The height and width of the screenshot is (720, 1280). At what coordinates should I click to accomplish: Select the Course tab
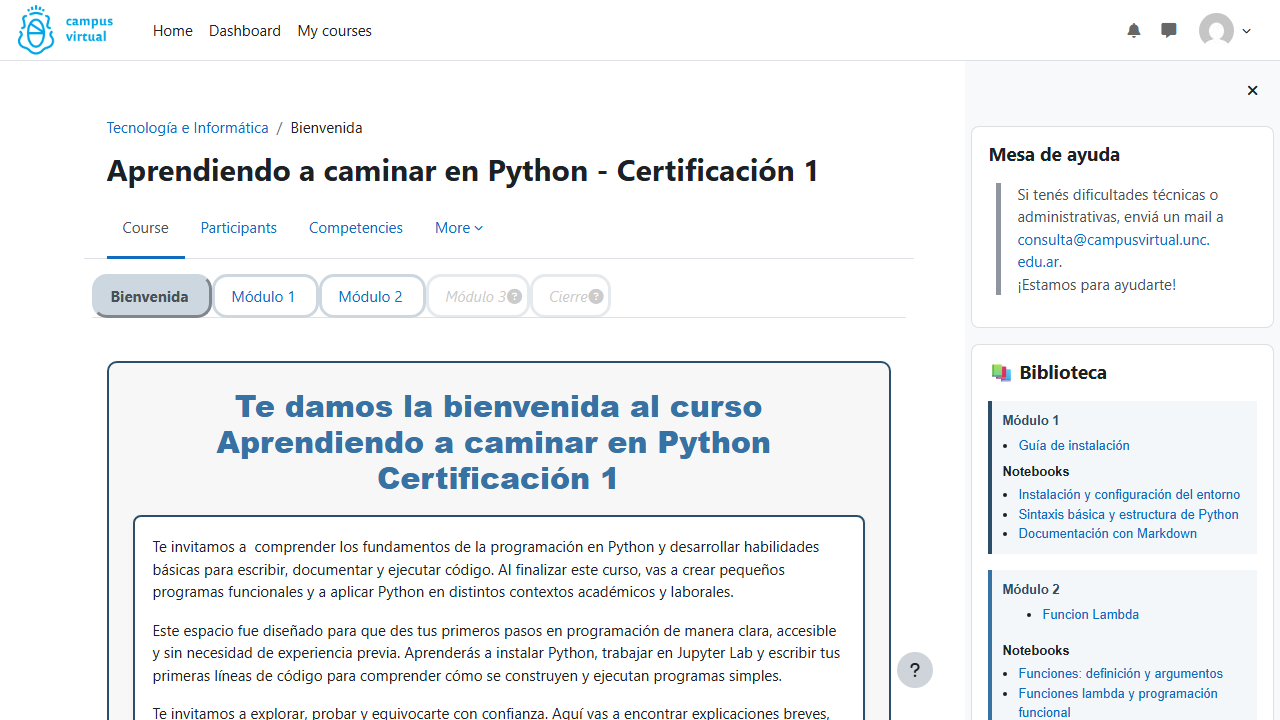[x=146, y=228]
